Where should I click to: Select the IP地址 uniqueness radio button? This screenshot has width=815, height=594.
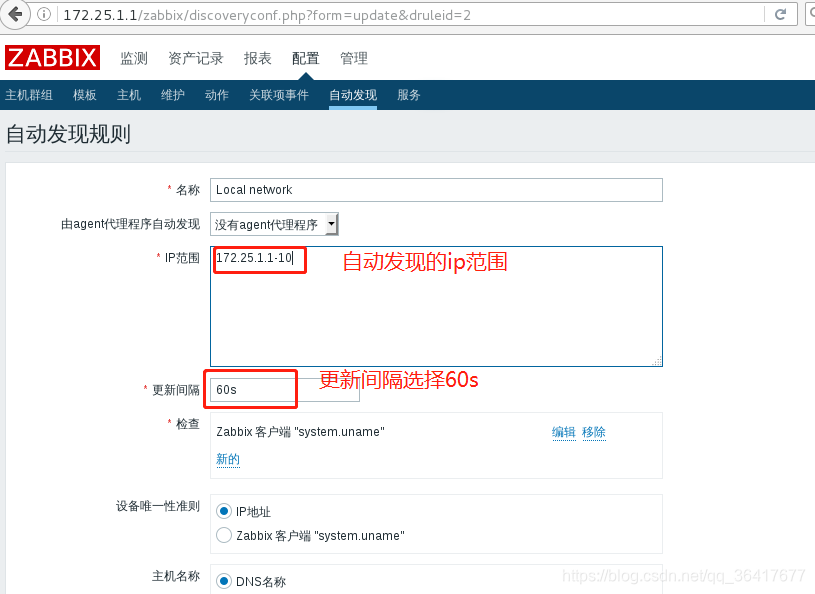coord(224,511)
